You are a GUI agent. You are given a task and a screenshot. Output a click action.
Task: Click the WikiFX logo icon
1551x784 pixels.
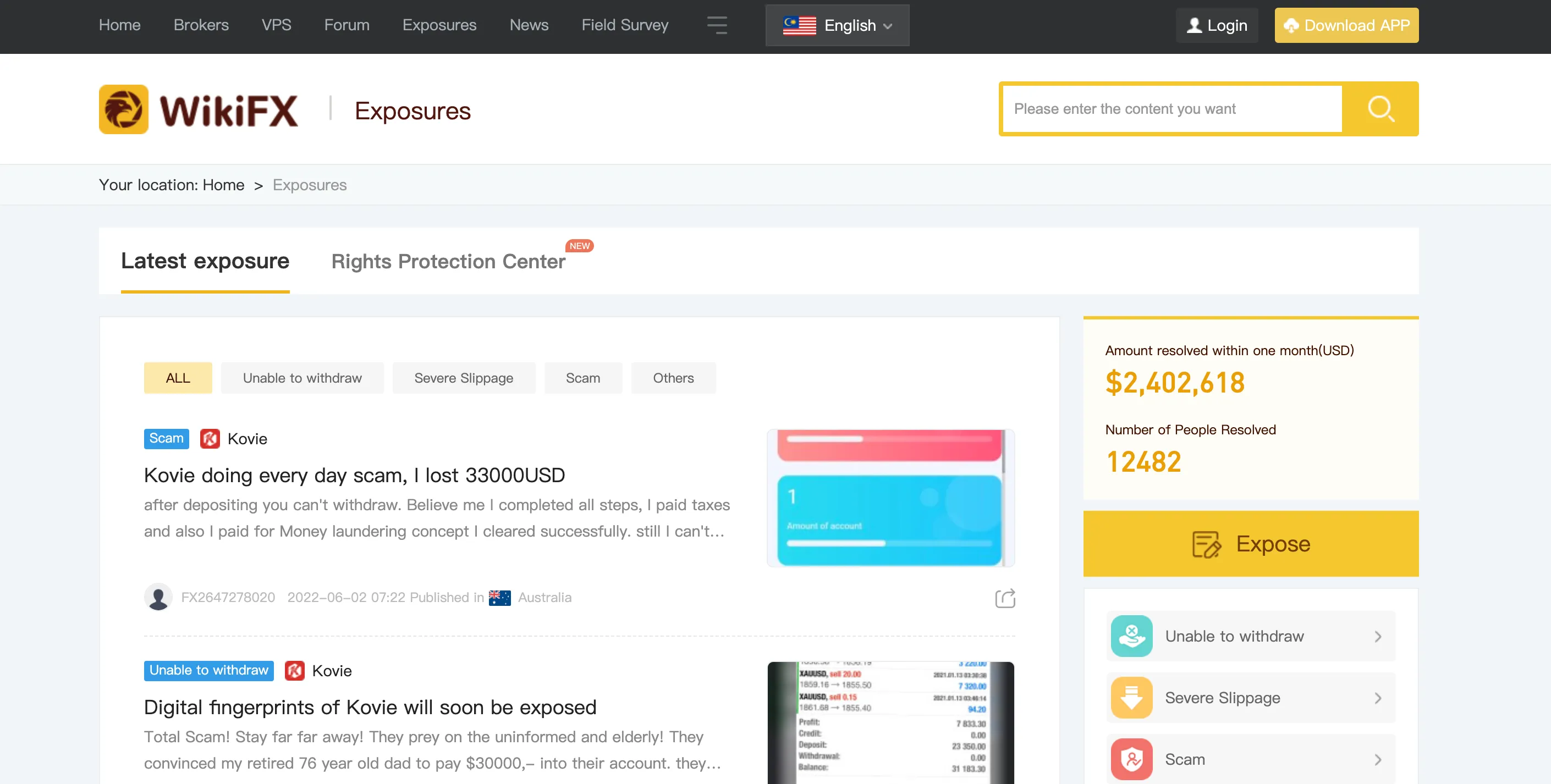pyautogui.click(x=123, y=109)
